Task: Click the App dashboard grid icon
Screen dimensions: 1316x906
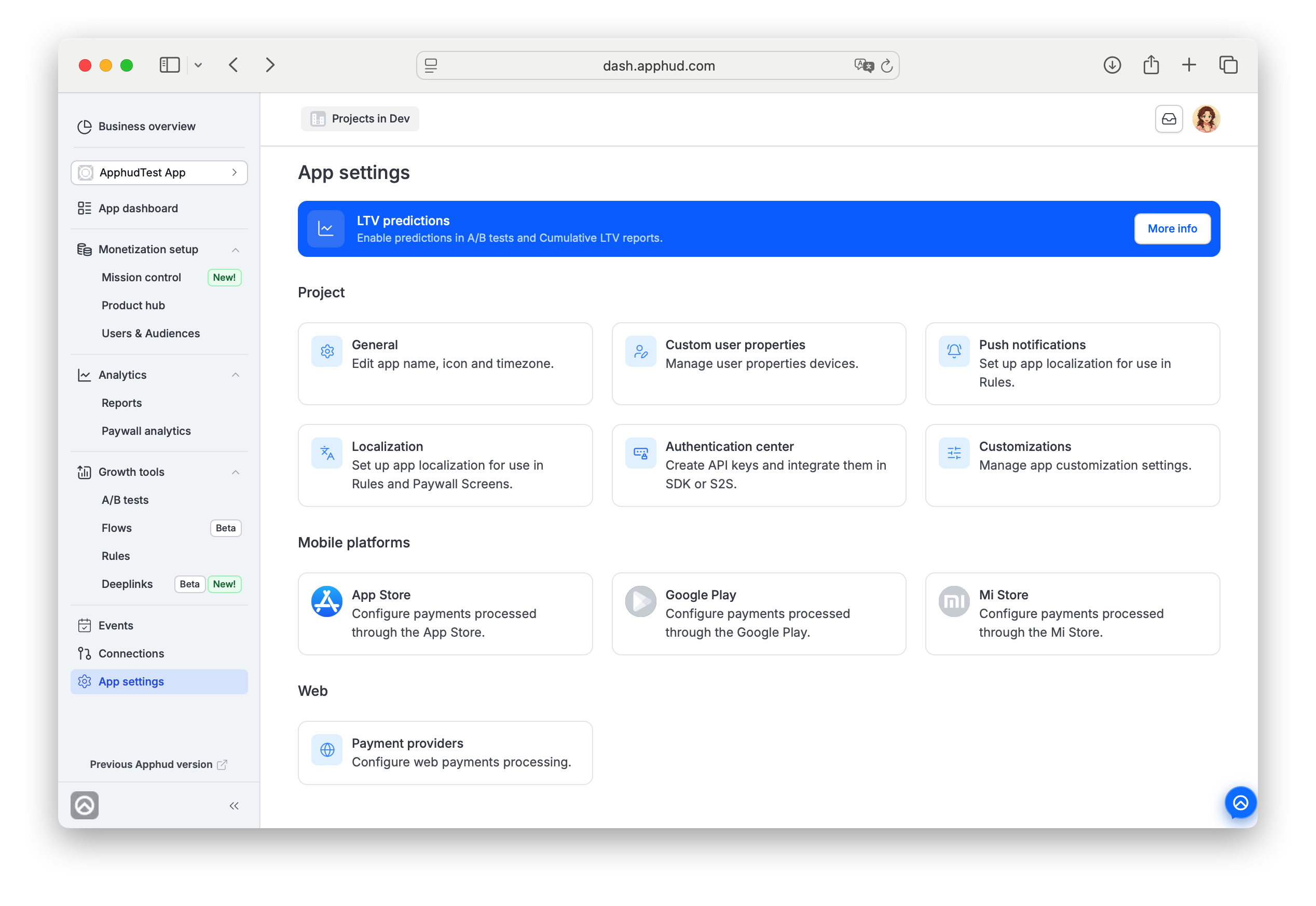Action: click(85, 208)
